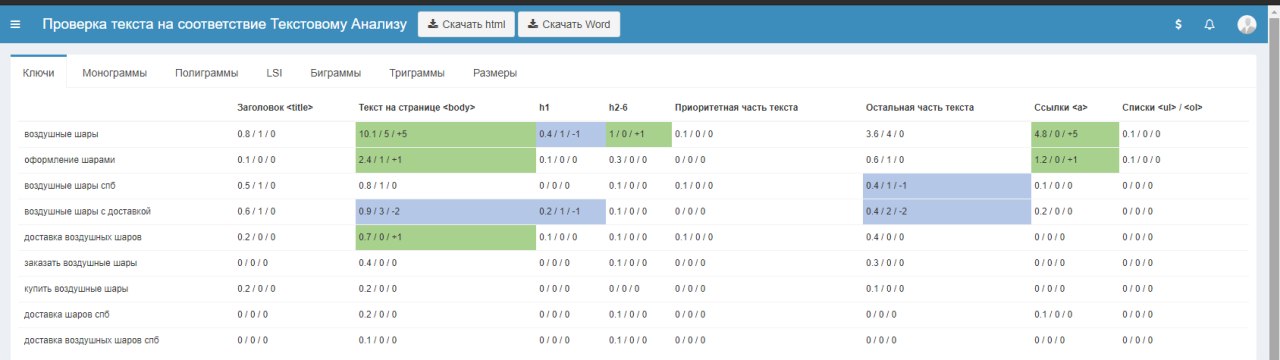Click the Списки <ul> / <ol> header
Viewport: 1280px width, 360px height.
(x=1162, y=107)
